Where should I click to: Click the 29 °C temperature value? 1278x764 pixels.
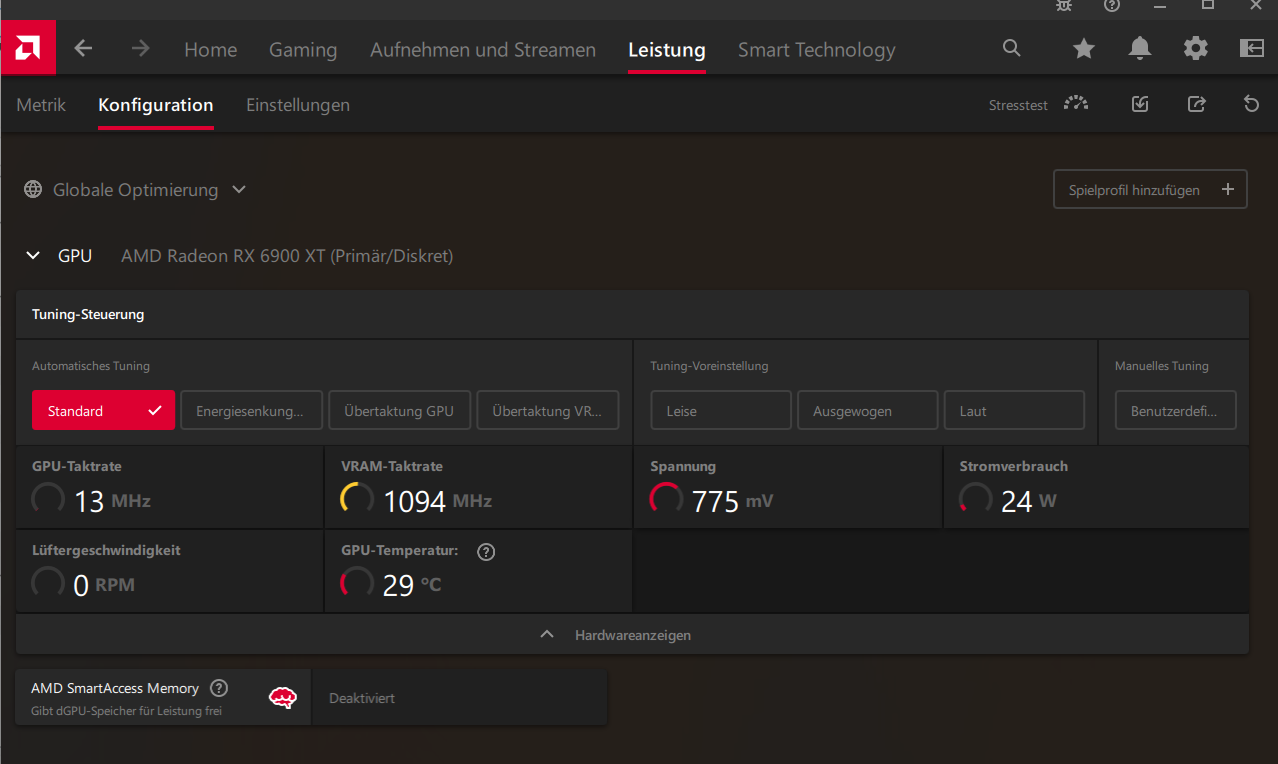(412, 584)
